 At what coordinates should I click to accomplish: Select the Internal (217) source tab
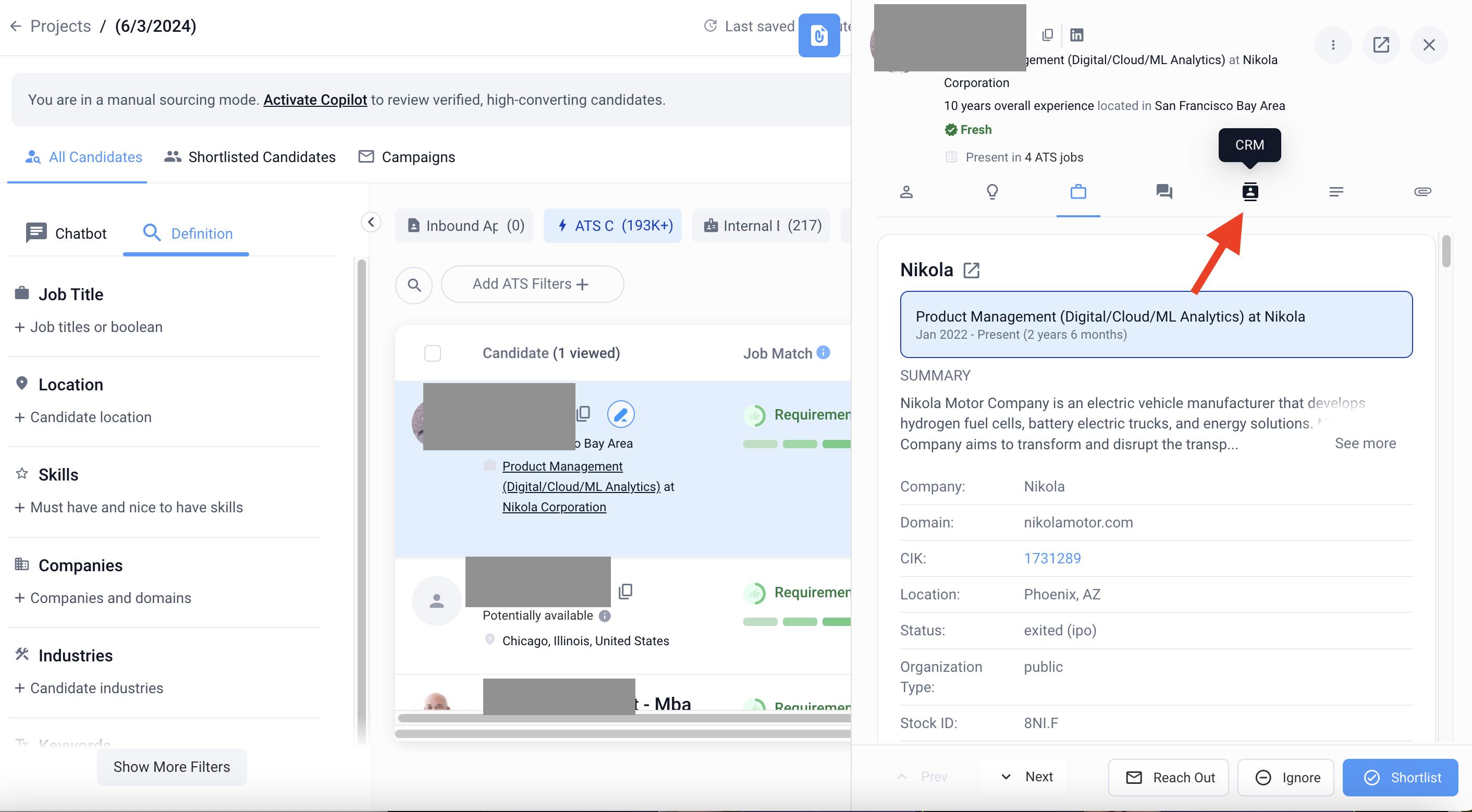(761, 226)
